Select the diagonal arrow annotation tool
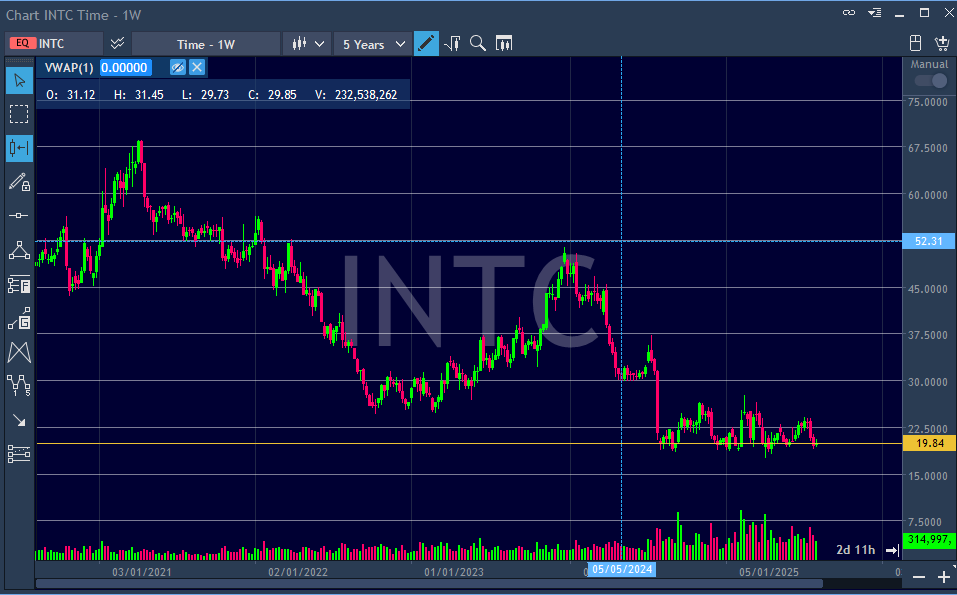Image resolution: width=957 pixels, height=595 pixels. (x=20, y=420)
